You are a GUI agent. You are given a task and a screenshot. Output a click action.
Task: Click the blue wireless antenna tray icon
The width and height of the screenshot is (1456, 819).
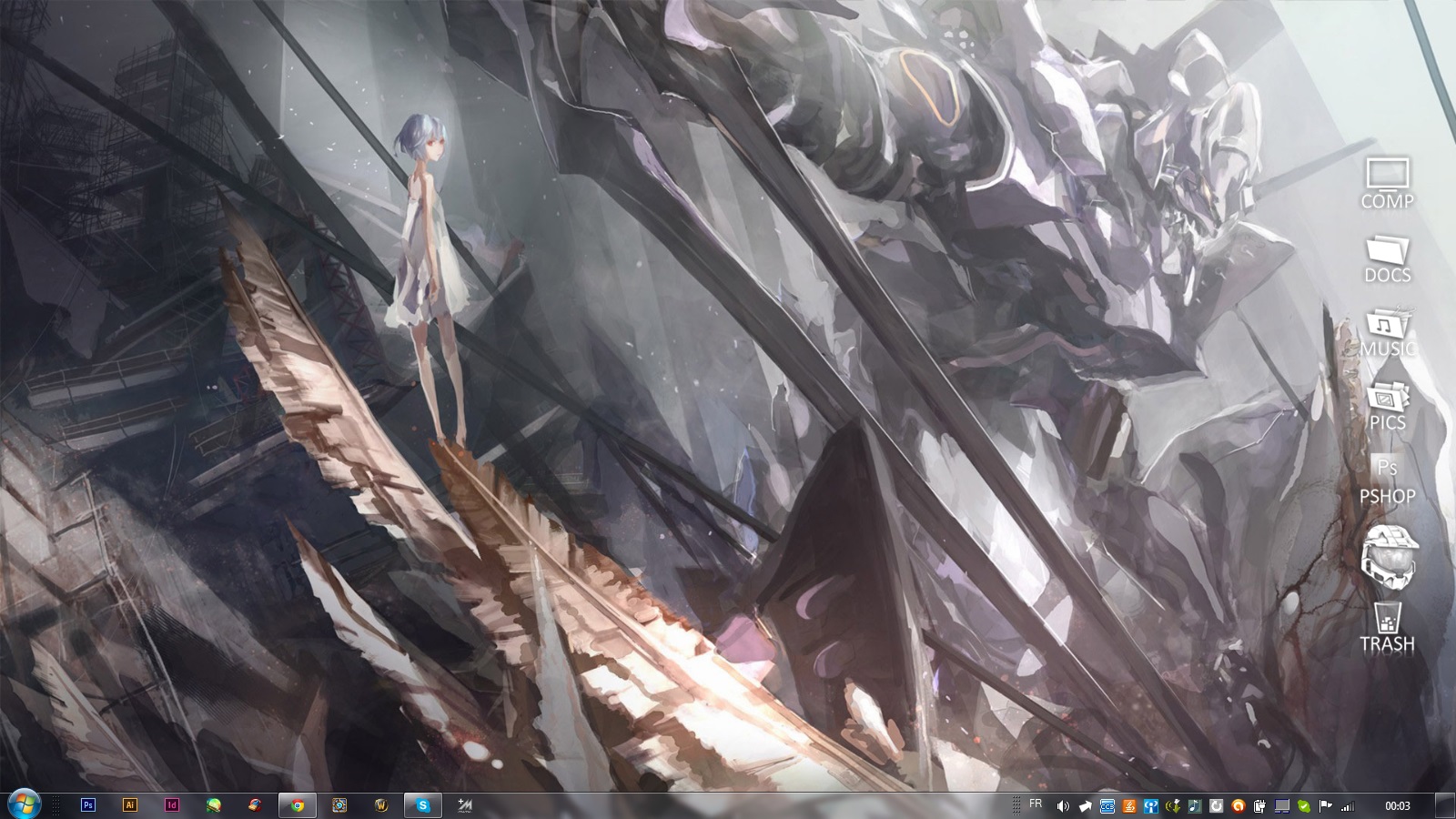(1151, 806)
